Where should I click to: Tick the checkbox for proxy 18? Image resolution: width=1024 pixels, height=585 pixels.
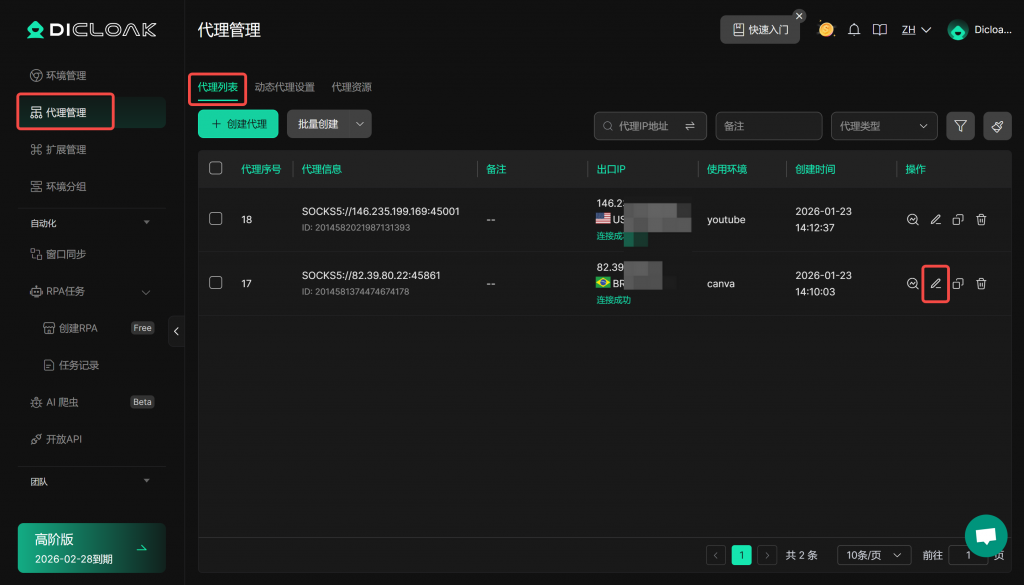(x=216, y=219)
